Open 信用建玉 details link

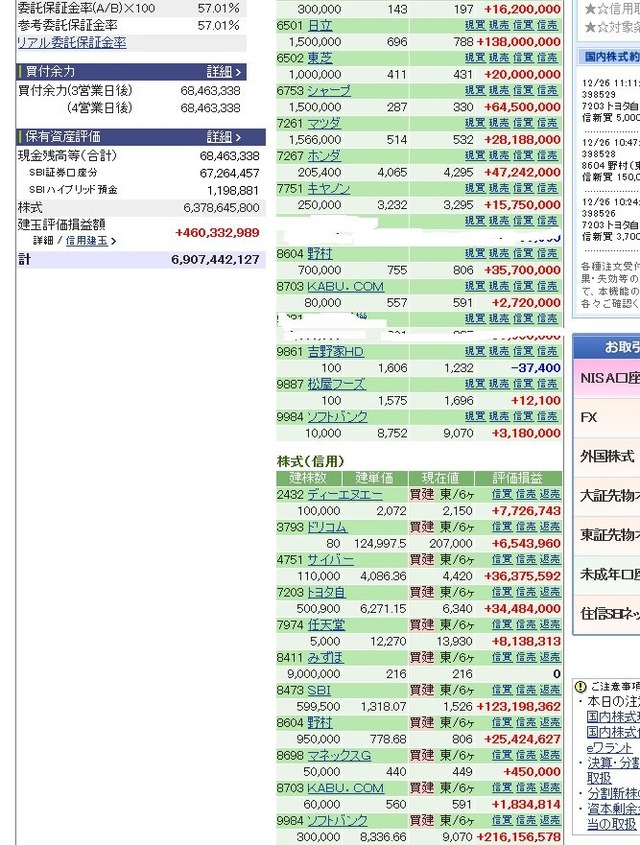click(x=91, y=241)
